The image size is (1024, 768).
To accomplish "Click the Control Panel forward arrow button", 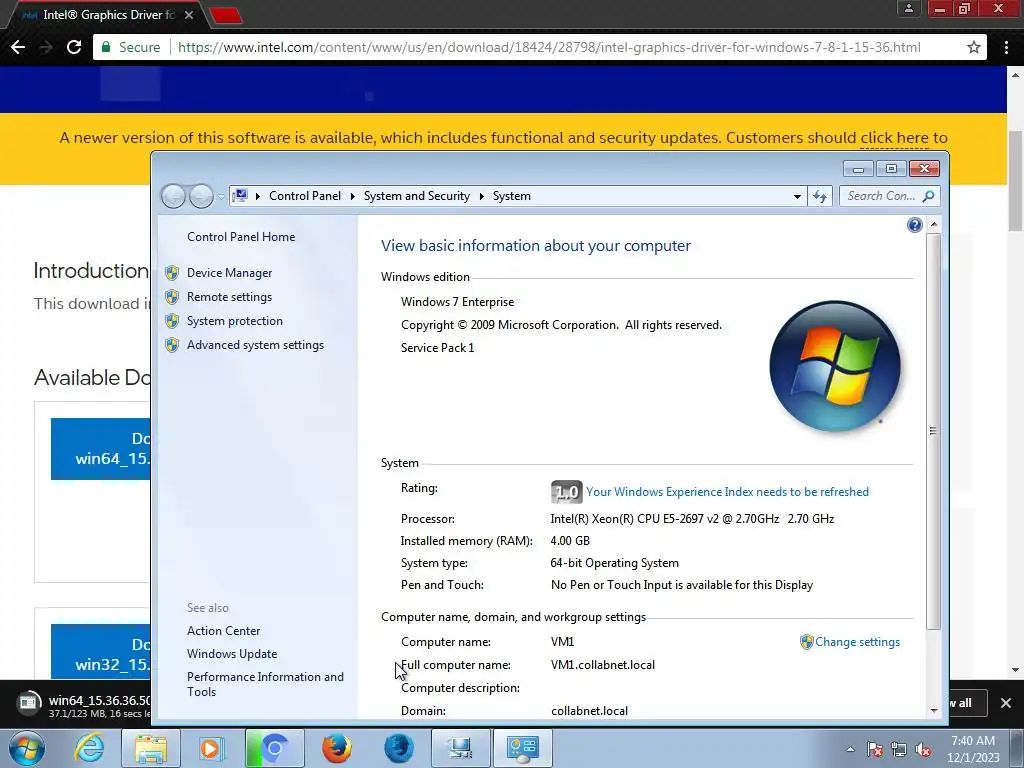I will [x=201, y=196].
